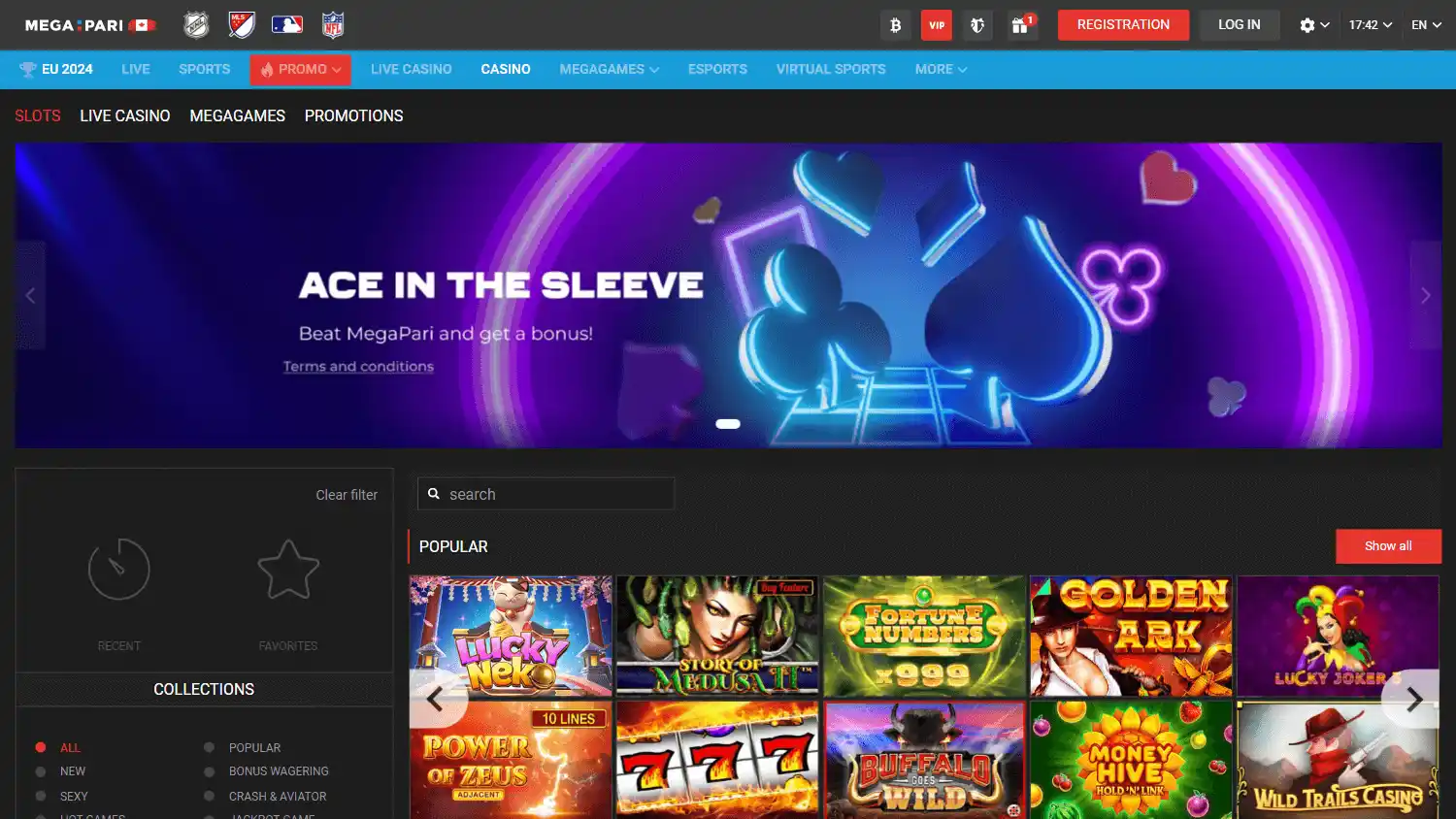Open the PROMOTIONS sub-tab
Viewport: 1456px width, 819px height.
tap(354, 116)
